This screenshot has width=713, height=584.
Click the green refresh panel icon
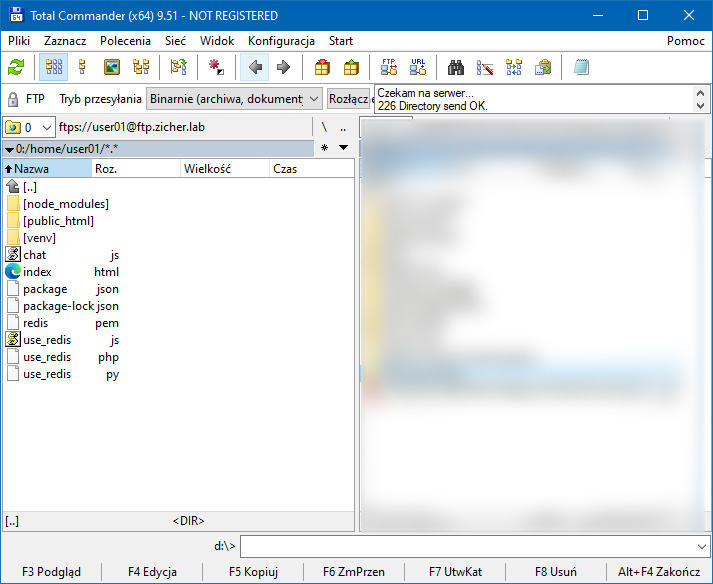16,68
